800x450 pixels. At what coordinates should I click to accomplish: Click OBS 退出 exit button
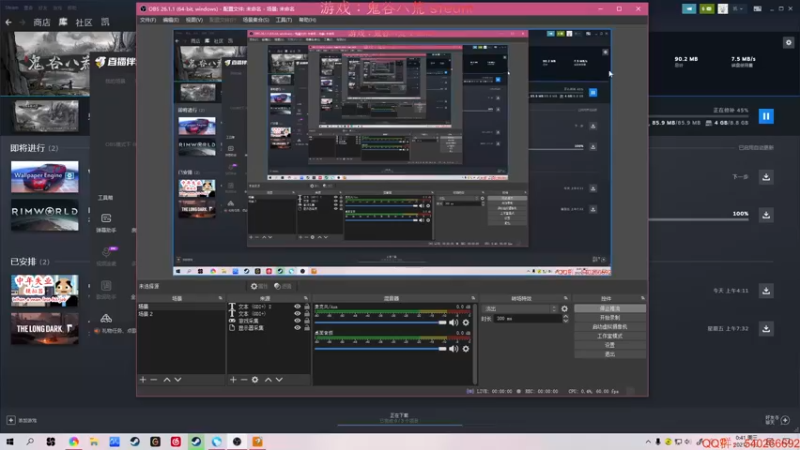click(610, 354)
